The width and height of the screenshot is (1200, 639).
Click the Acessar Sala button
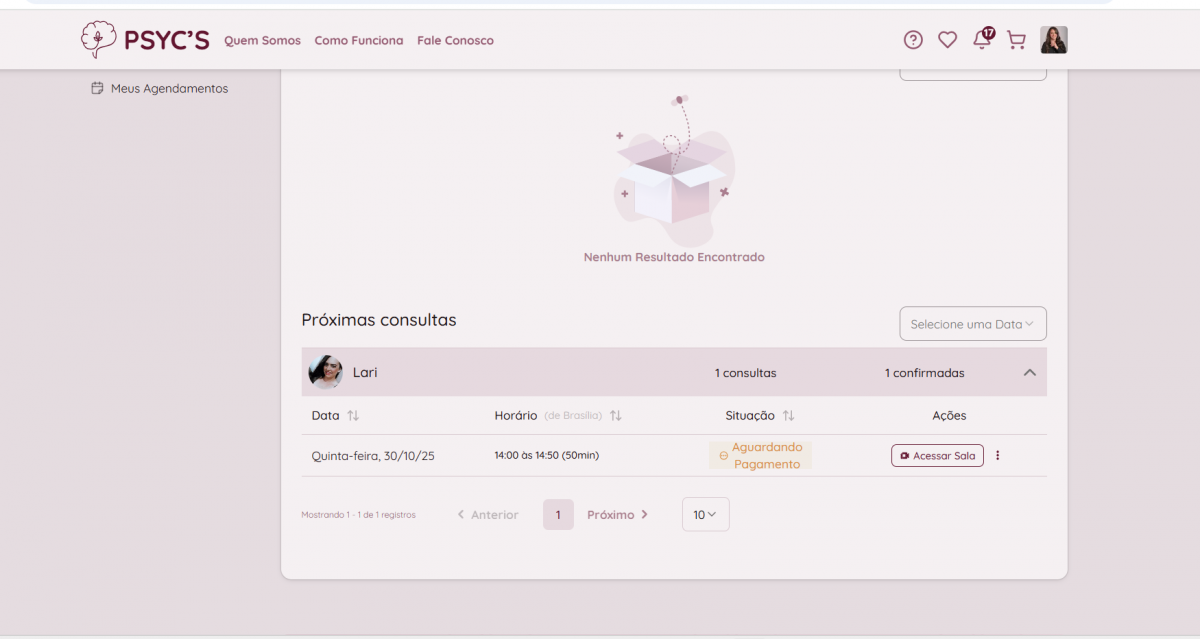coord(937,456)
